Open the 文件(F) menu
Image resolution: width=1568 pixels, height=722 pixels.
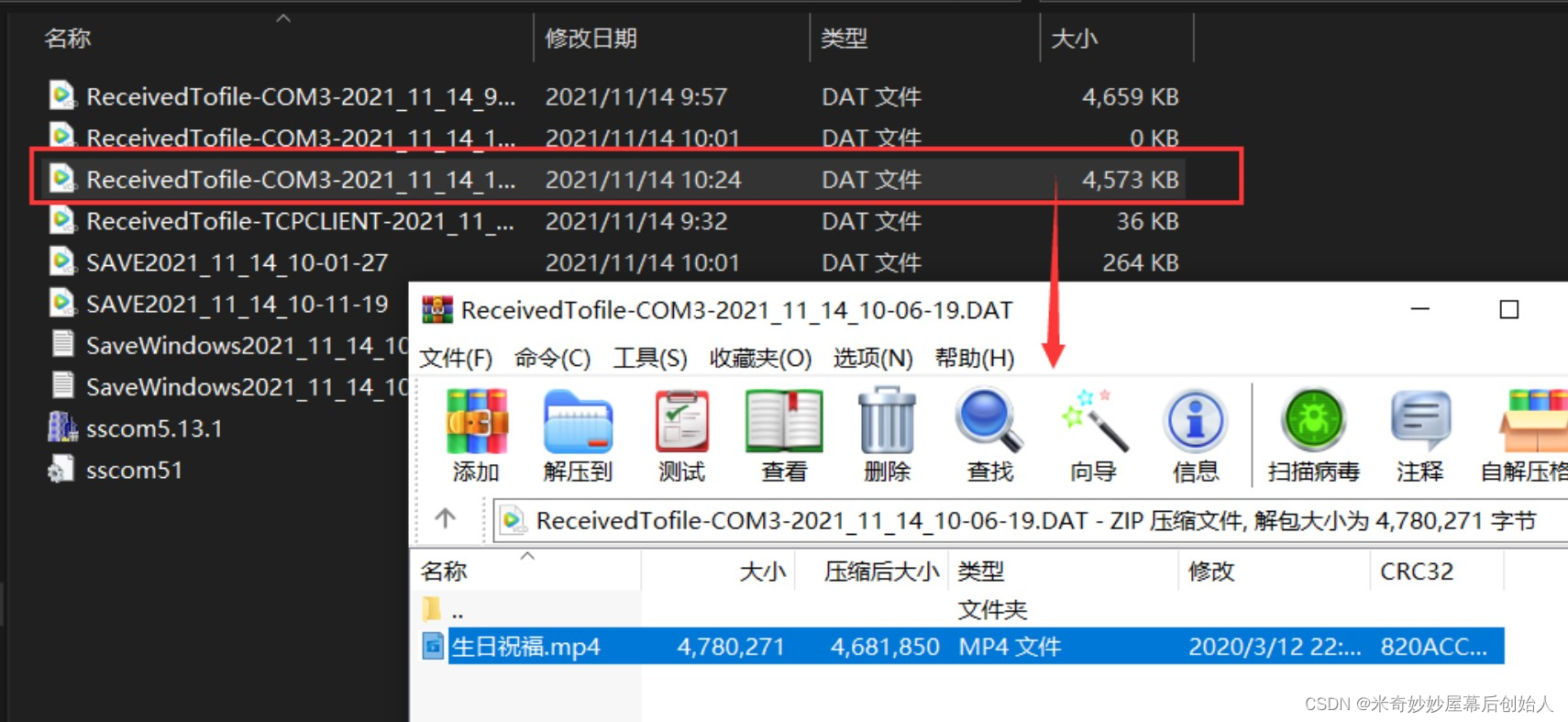click(x=456, y=358)
